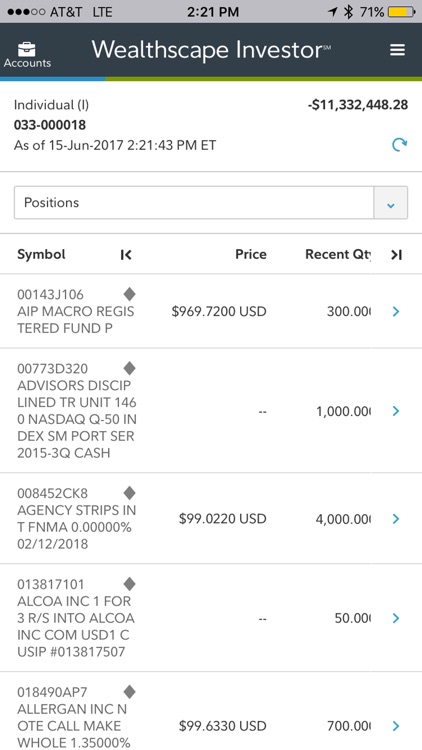Select the Positions view field
422x750 pixels.
pos(211,203)
